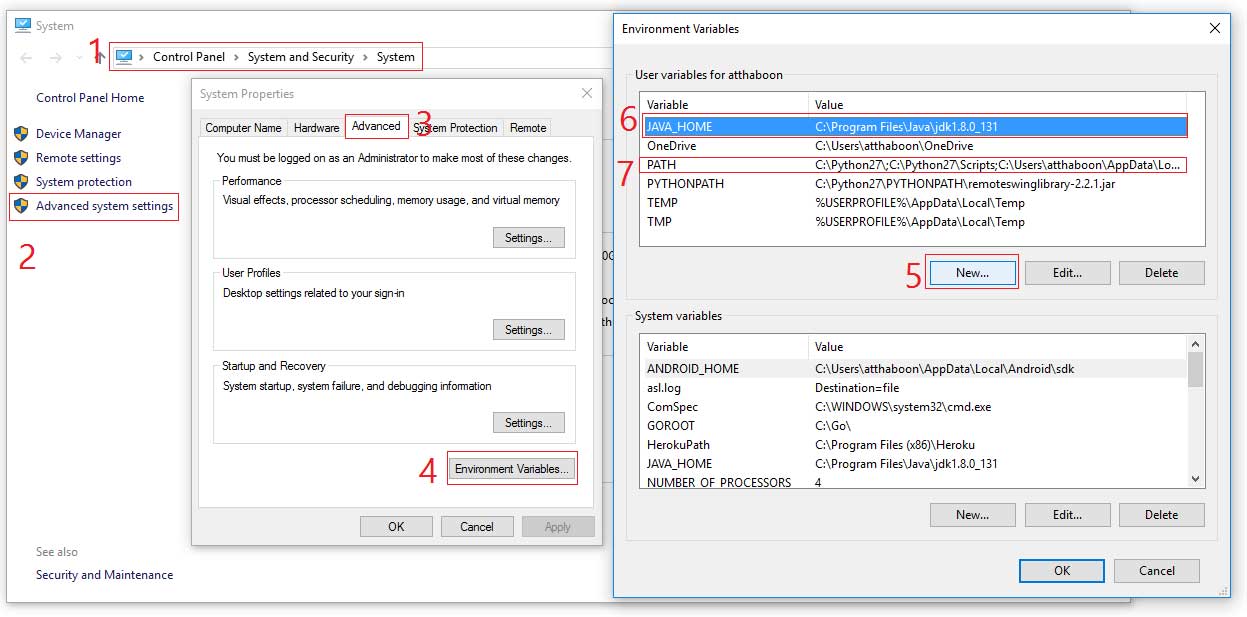The height and width of the screenshot is (617, 1247).
Task: Select the Advanced tab
Action: pos(376,126)
